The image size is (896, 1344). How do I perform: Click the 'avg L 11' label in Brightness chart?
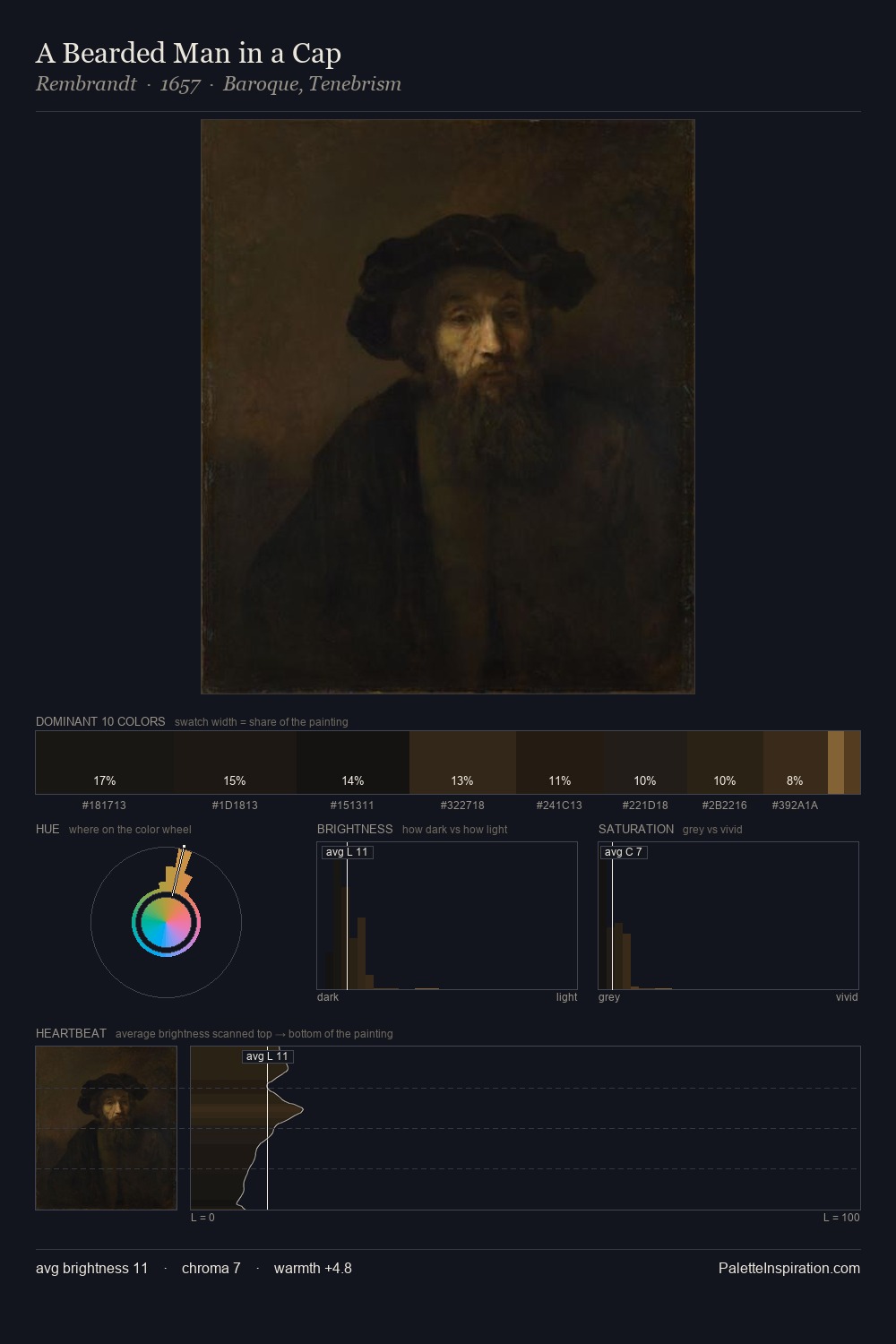(347, 852)
